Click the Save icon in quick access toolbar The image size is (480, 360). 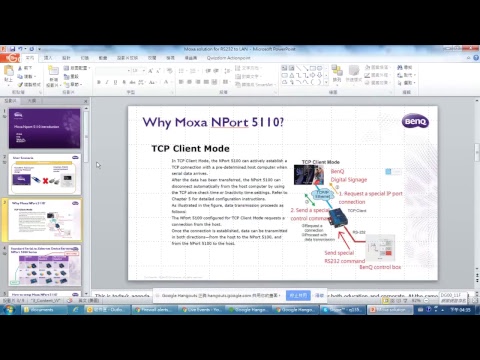coord(12,49)
